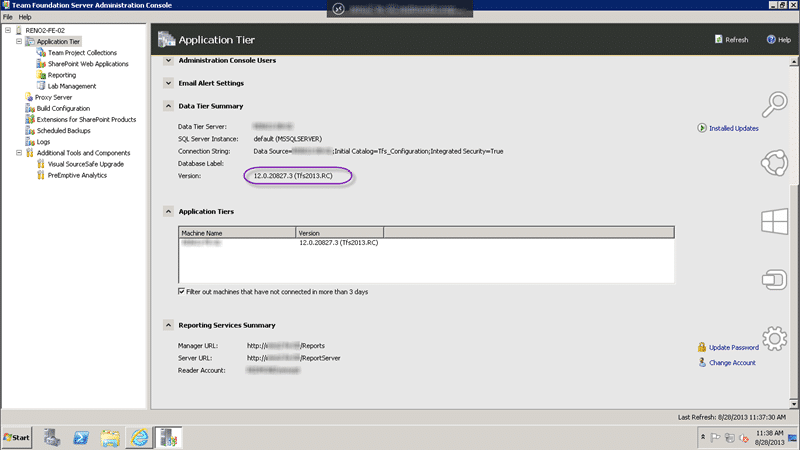This screenshot has width=800, height=450.
Task: Click the Update Password lock icon
Action: tap(702, 347)
